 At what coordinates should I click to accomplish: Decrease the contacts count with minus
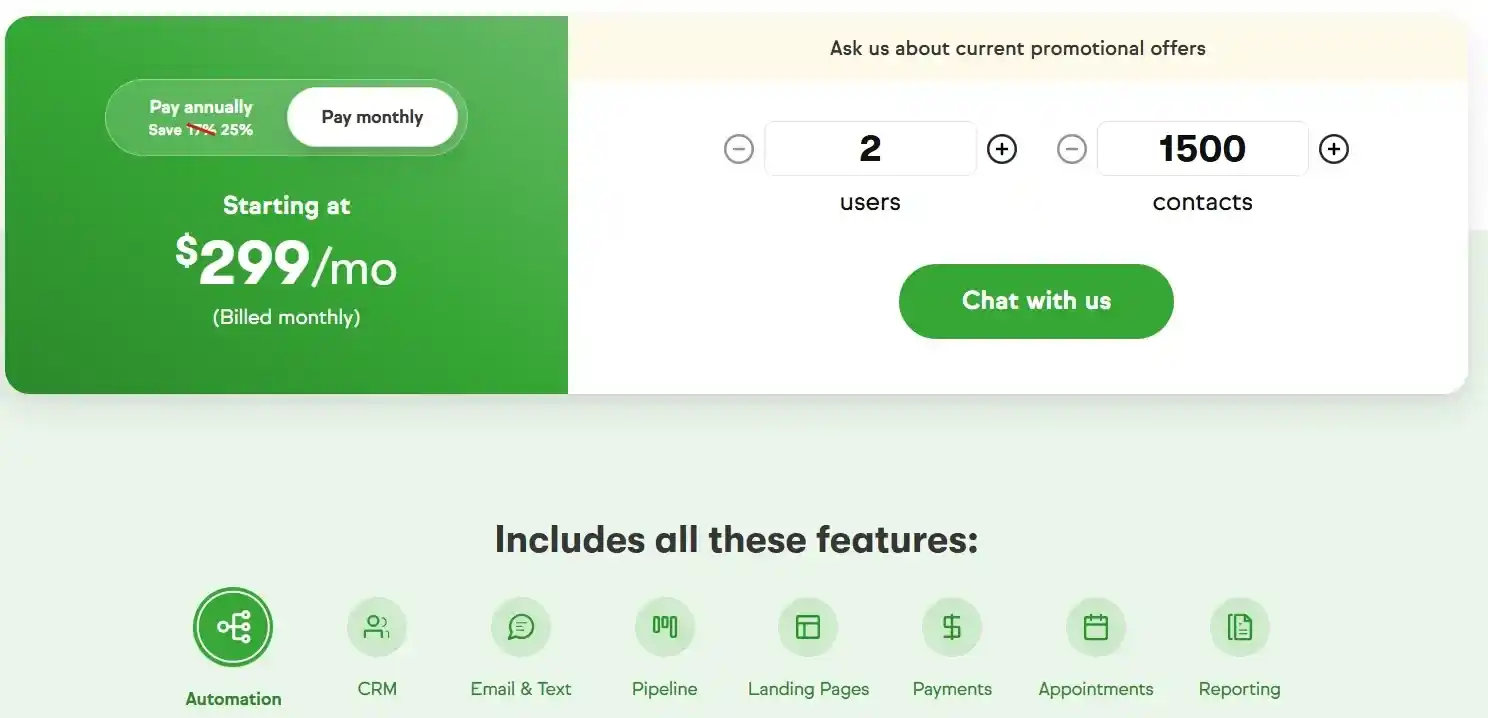1071,148
